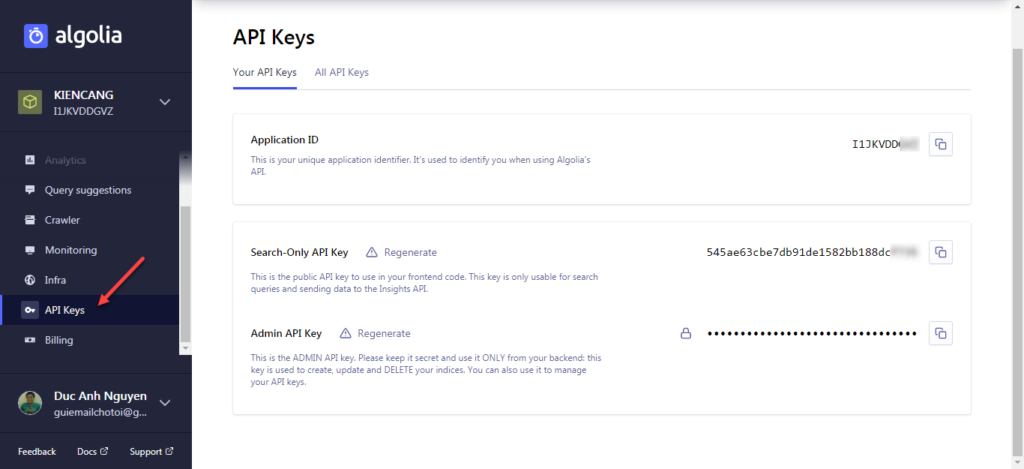Switch to the Your API Keys tab
This screenshot has height=469, width=1024.
(264, 73)
